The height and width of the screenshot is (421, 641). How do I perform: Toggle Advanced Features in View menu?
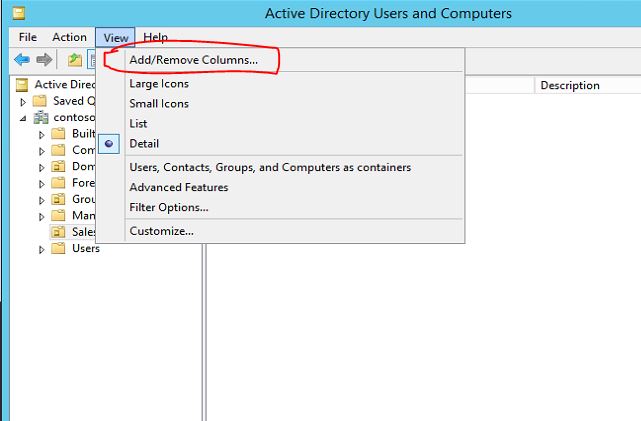pos(179,187)
